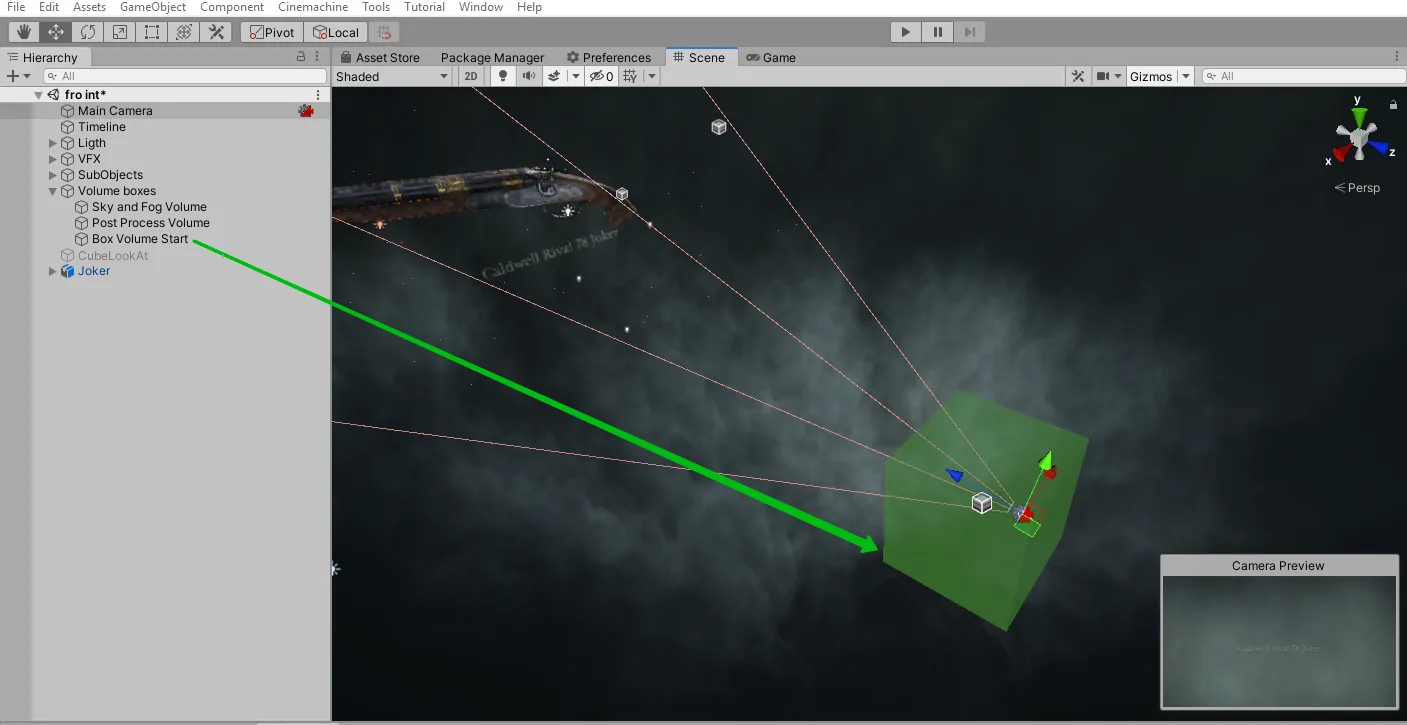Select the Rotate tool
Screen dimensions: 1407x725
pos(88,32)
